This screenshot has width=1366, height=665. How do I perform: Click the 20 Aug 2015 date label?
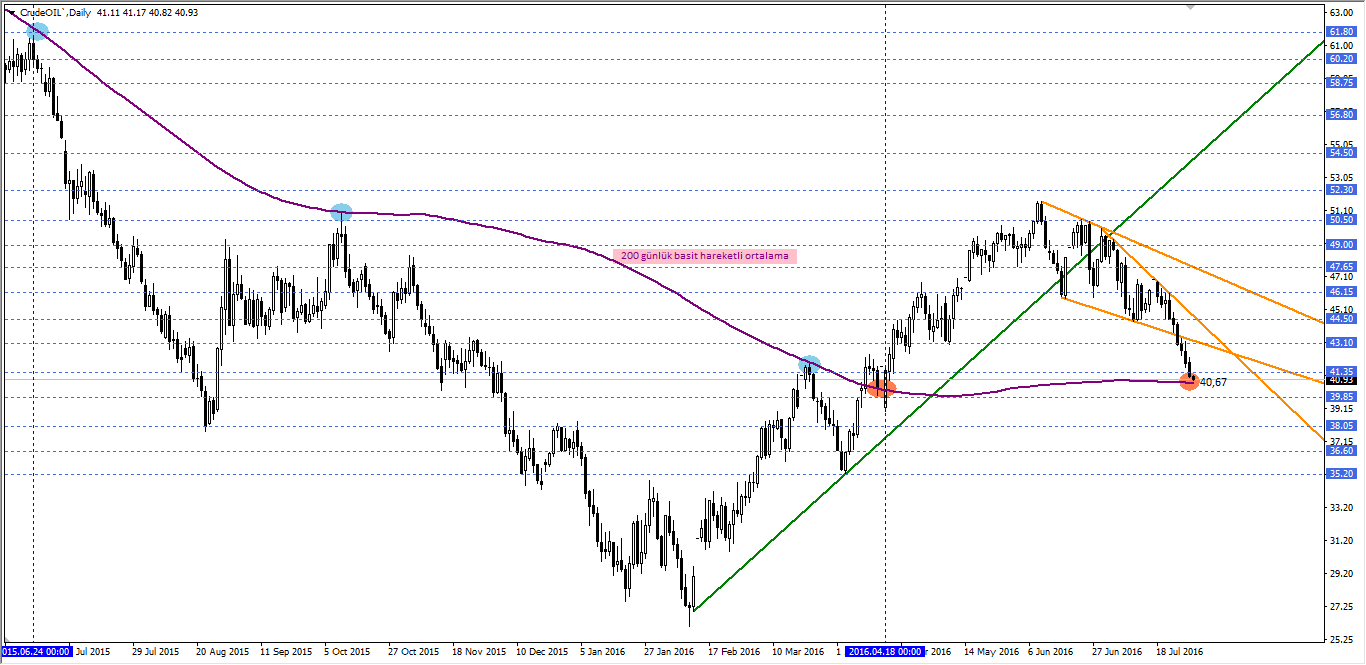click(x=223, y=651)
